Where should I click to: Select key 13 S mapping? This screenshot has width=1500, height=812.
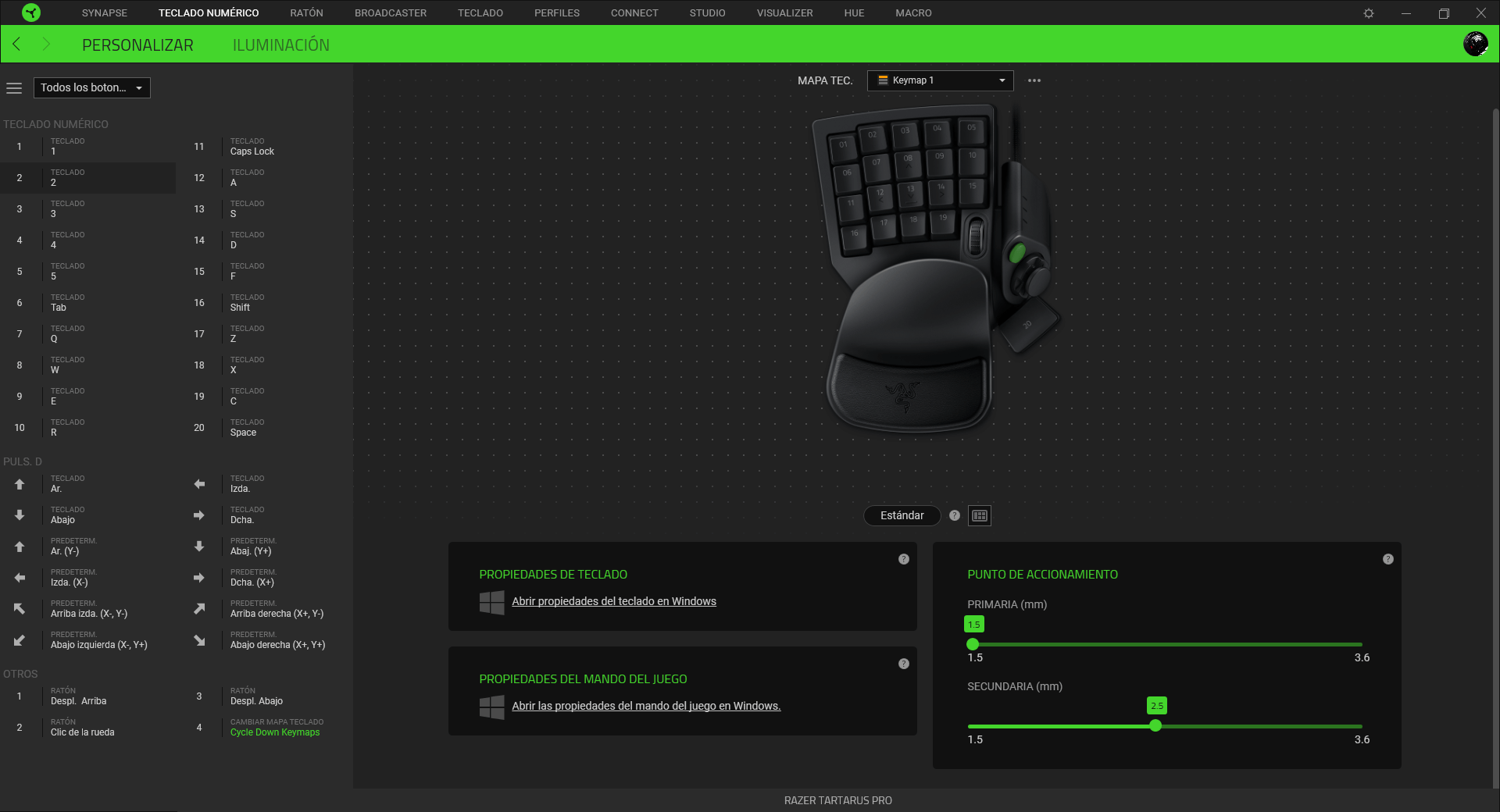[266, 209]
